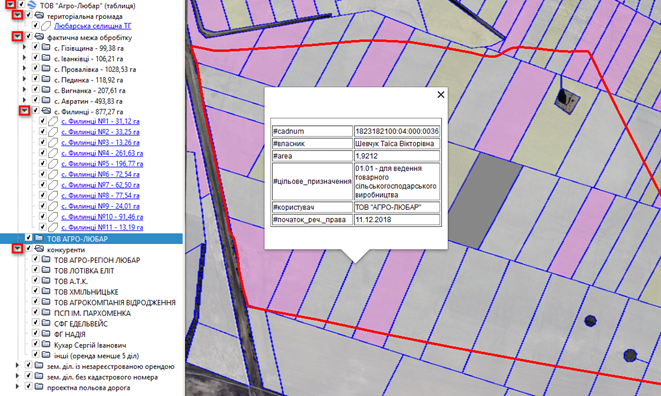This screenshot has height=396, width=661.
Task: Click folder icon of фактична межа обробітку
Action: pyautogui.click(x=39, y=37)
